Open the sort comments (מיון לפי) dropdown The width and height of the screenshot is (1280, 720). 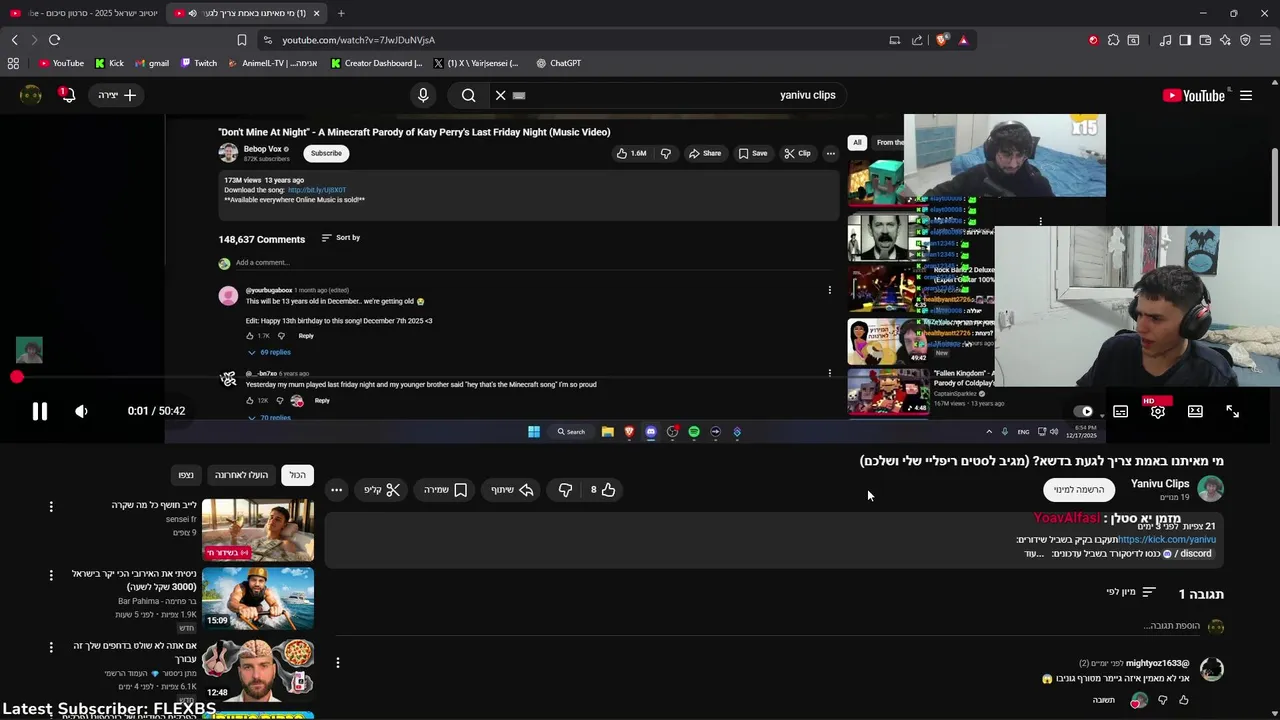[1131, 592]
